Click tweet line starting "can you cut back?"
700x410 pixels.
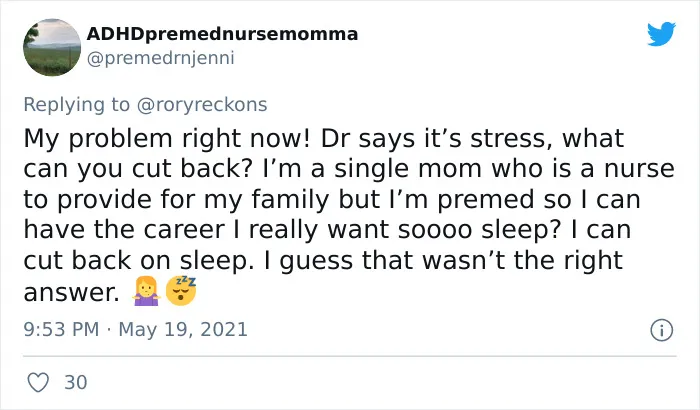click(349, 169)
